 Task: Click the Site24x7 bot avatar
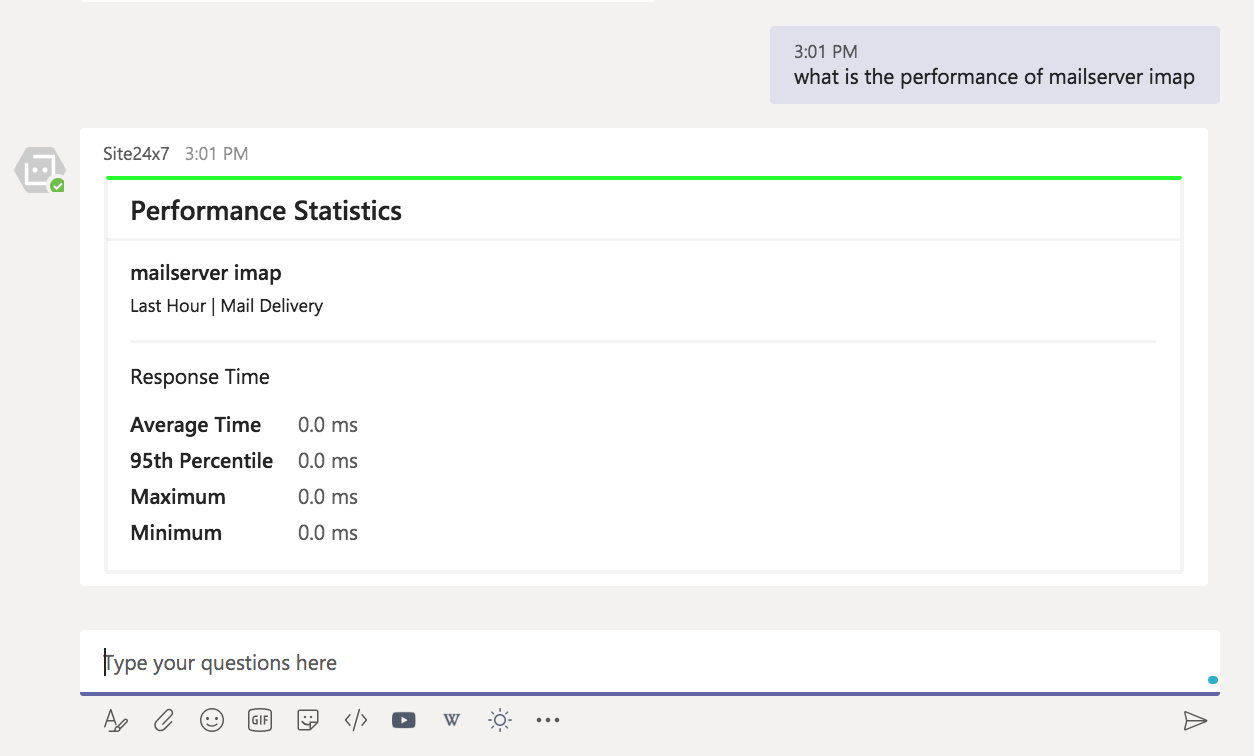40,170
